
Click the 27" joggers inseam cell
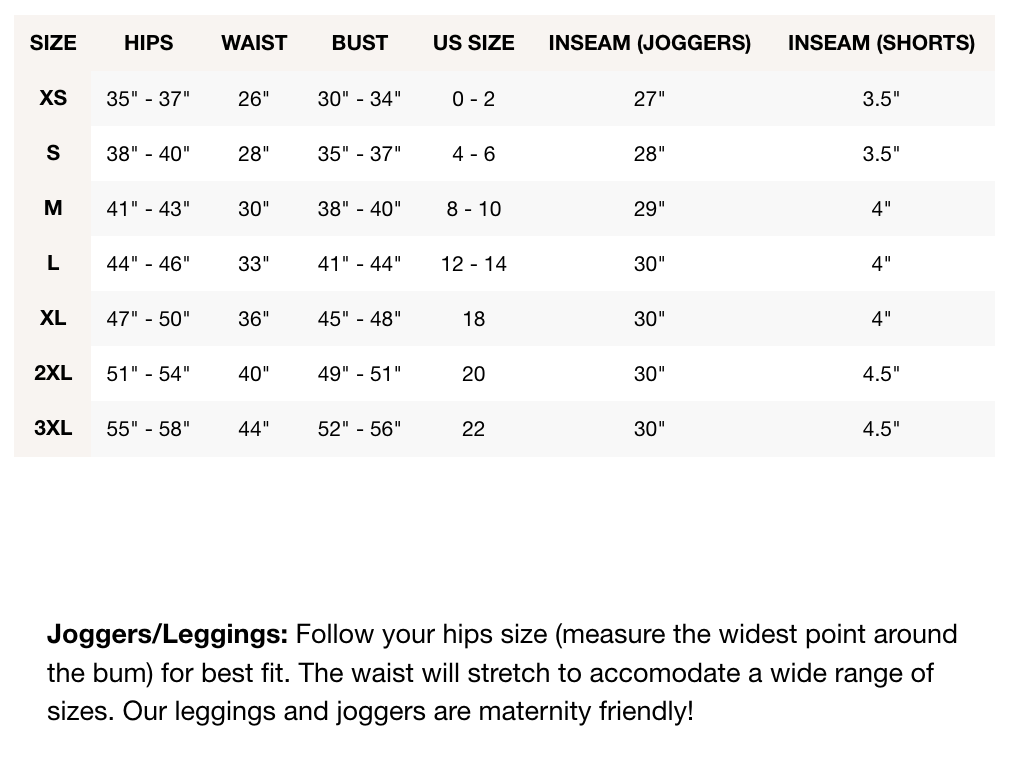click(649, 99)
